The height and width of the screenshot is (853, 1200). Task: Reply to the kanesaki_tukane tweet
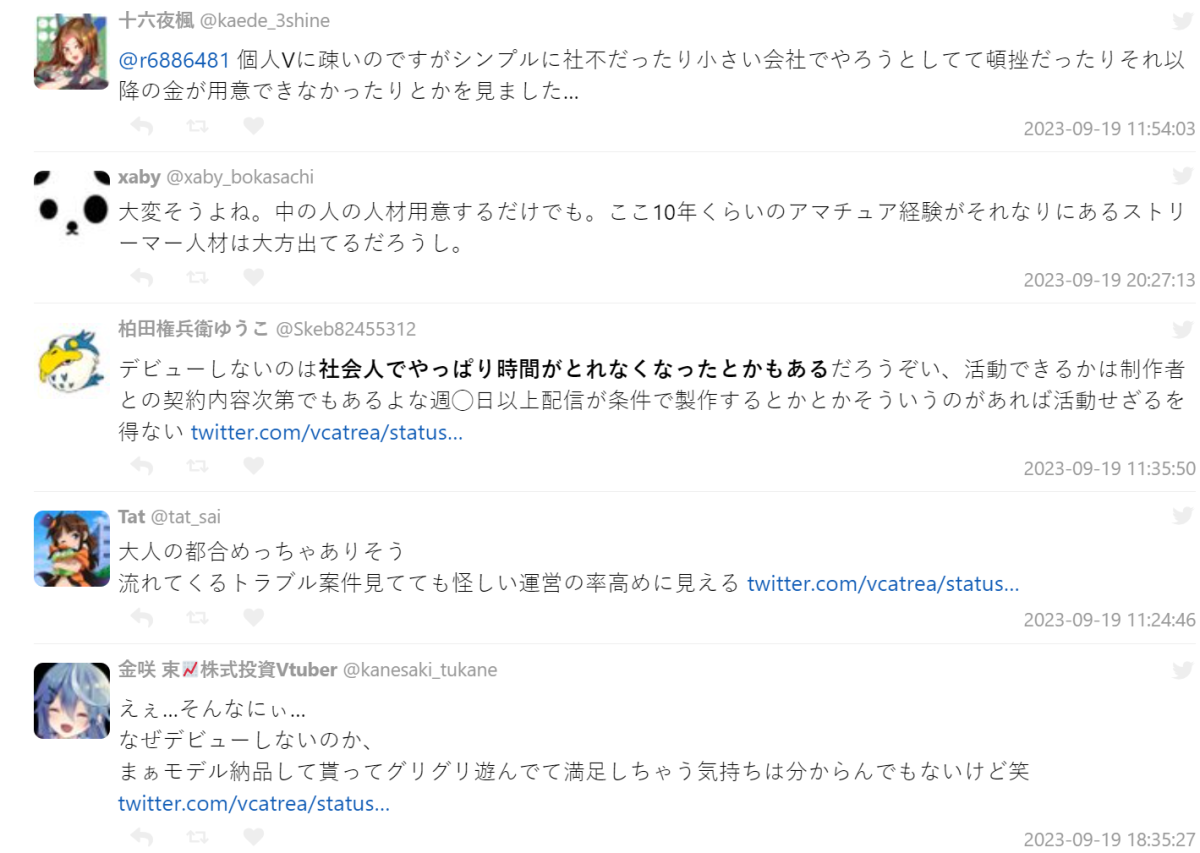(x=142, y=837)
